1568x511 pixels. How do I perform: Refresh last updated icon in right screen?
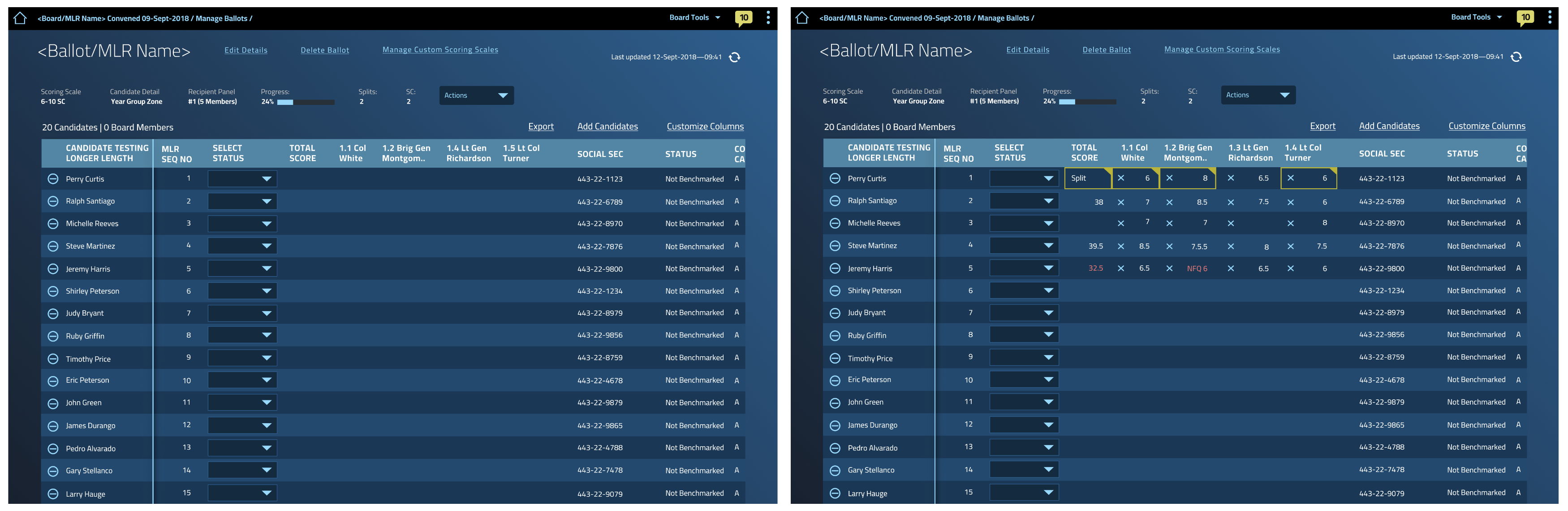pyautogui.click(x=1516, y=56)
